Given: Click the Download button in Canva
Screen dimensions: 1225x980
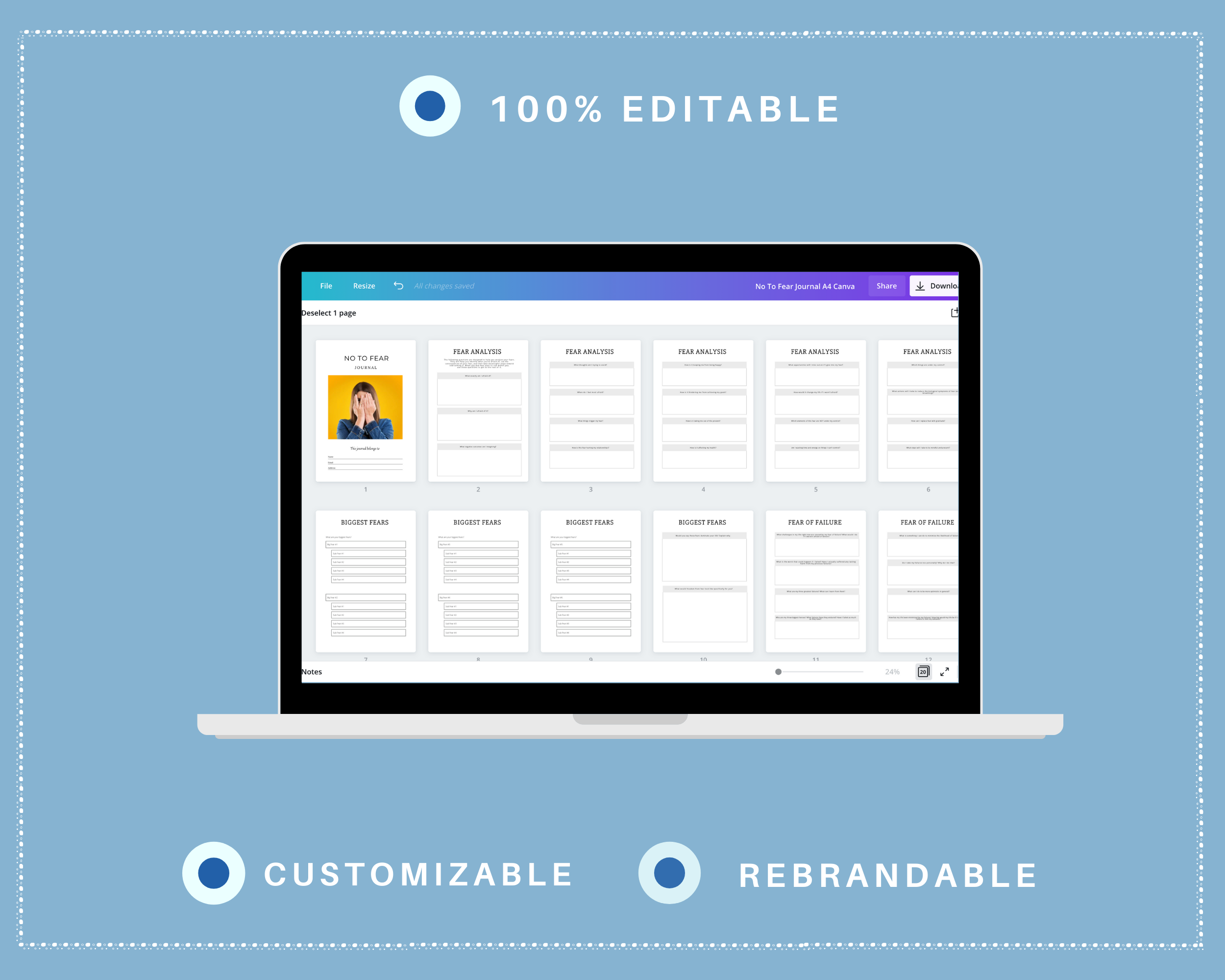Looking at the screenshot, I should [935, 286].
